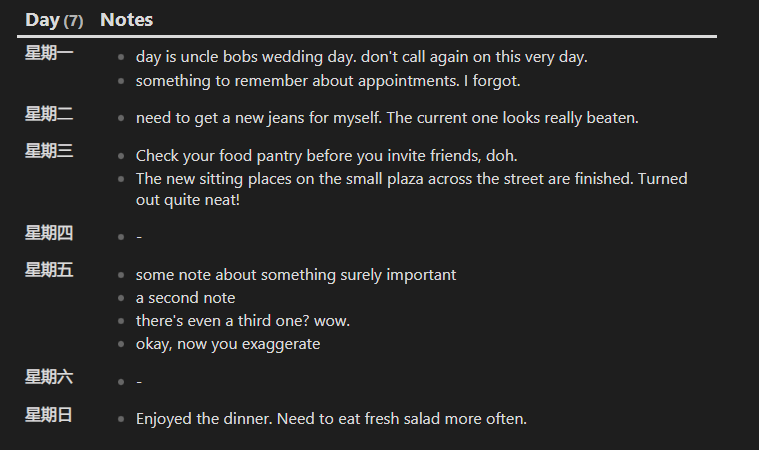Image resolution: width=759 pixels, height=450 pixels.
Task: Select the small plaza sitting places note
Action: pos(411,189)
